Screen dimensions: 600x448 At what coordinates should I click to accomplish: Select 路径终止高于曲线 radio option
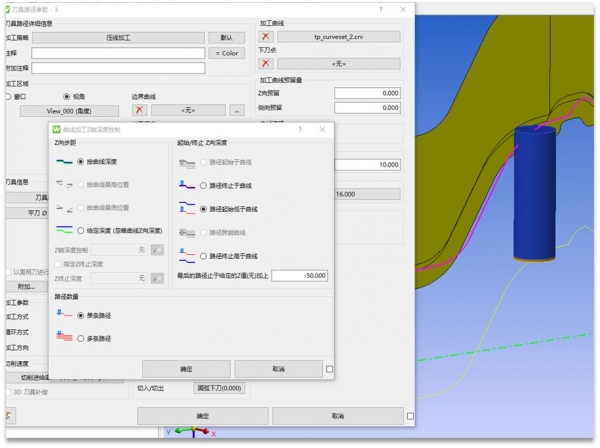203,255
